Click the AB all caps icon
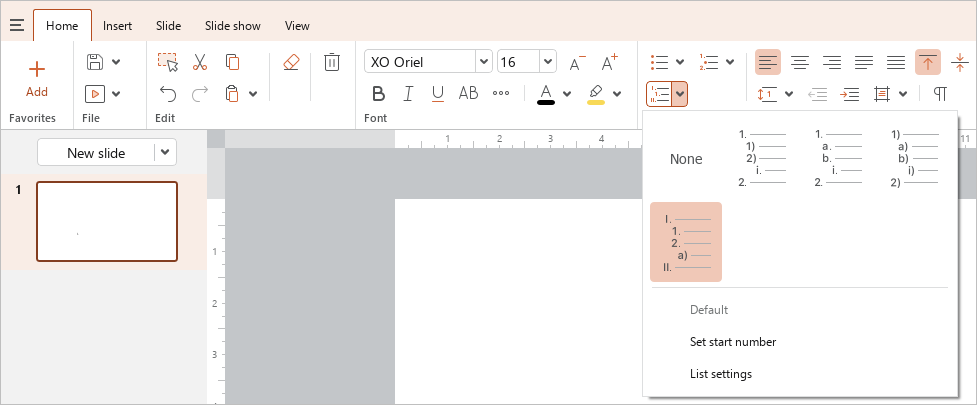This screenshot has height=405, width=977. (468, 93)
